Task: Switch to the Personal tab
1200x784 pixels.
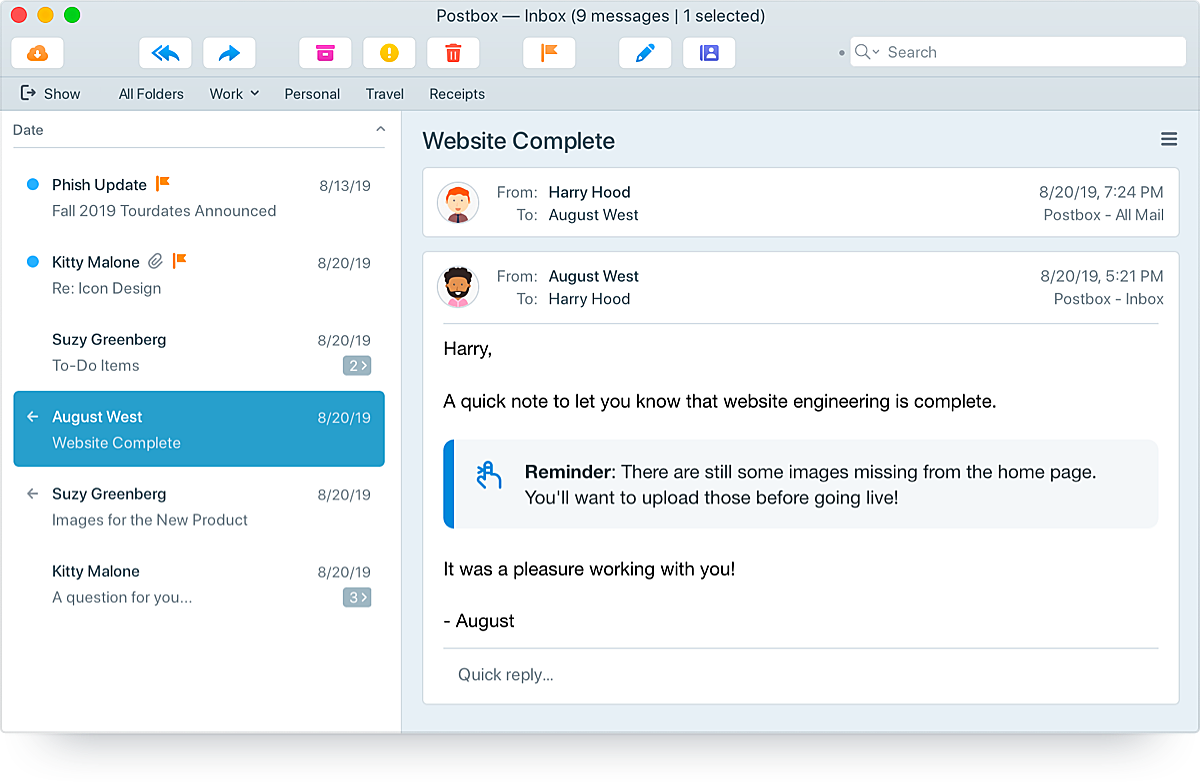Action: pos(311,93)
